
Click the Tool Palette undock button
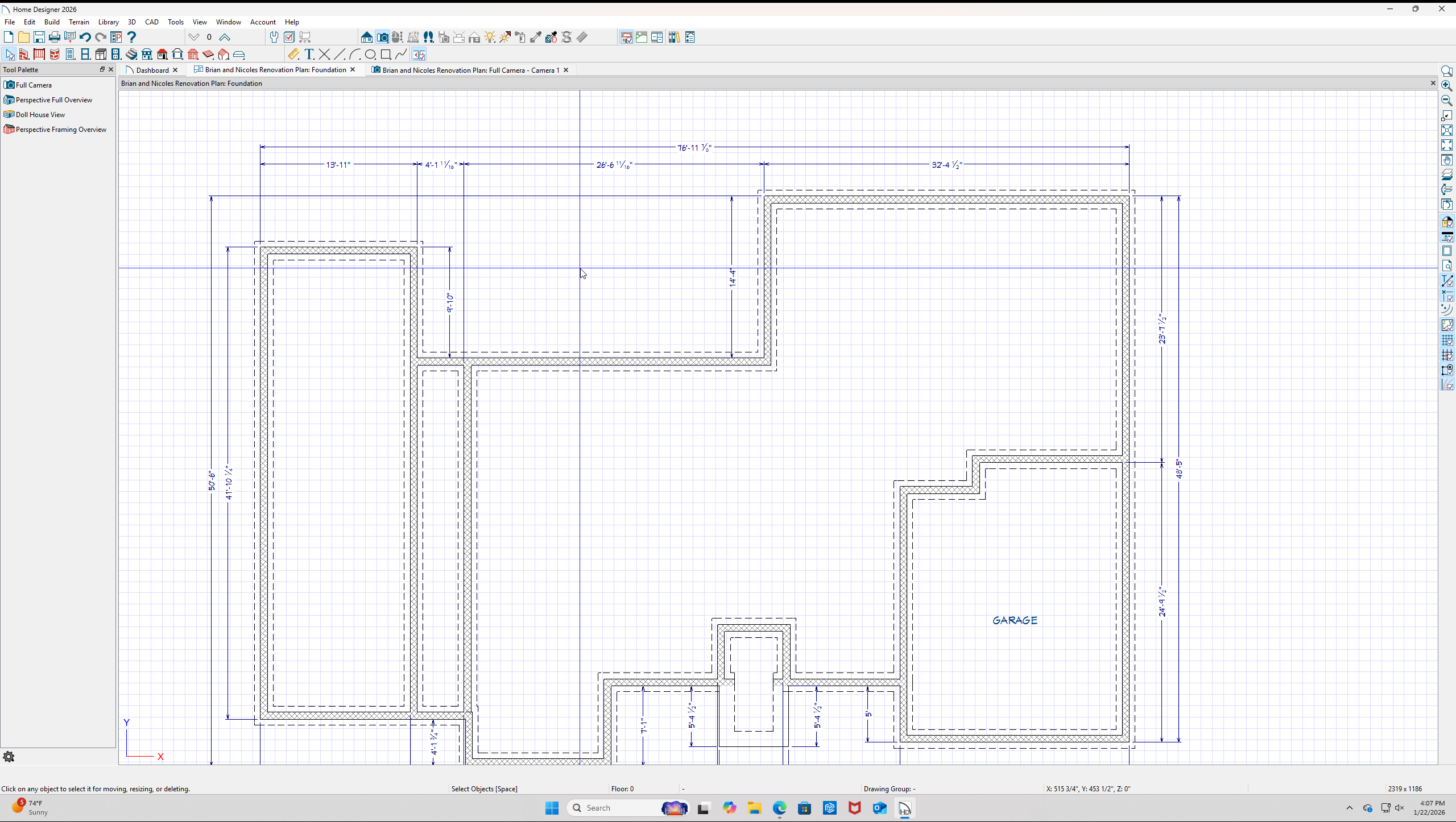pos(102,69)
